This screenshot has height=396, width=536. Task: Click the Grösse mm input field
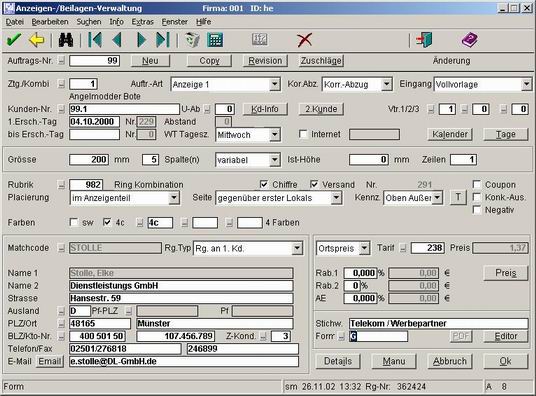[89, 160]
